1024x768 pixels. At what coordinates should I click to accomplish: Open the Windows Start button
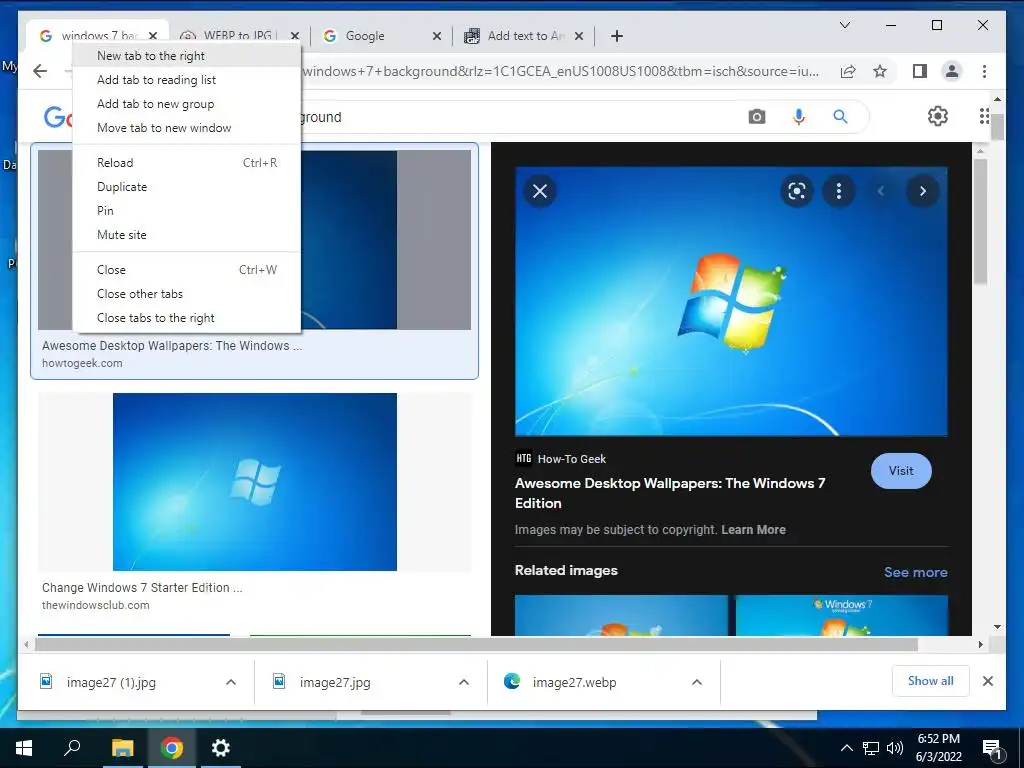click(x=24, y=748)
